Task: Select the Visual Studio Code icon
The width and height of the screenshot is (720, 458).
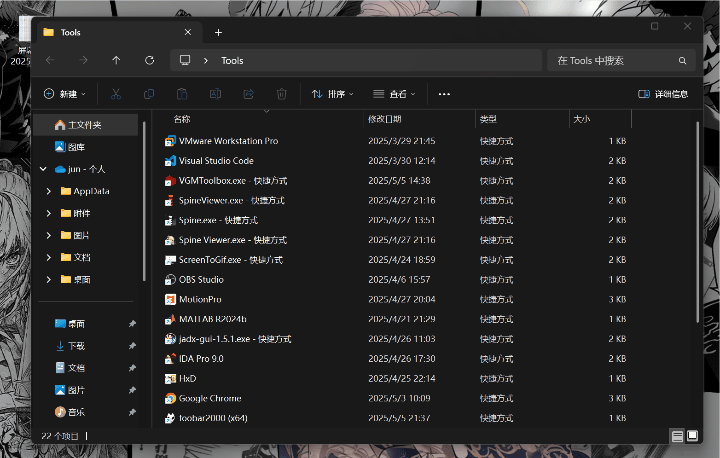Action: (170, 161)
